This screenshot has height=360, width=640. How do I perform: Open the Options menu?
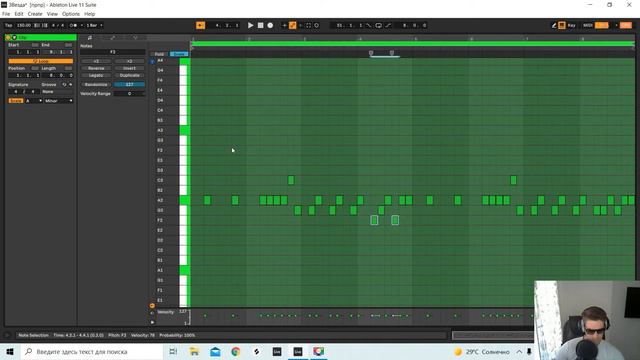(71, 14)
